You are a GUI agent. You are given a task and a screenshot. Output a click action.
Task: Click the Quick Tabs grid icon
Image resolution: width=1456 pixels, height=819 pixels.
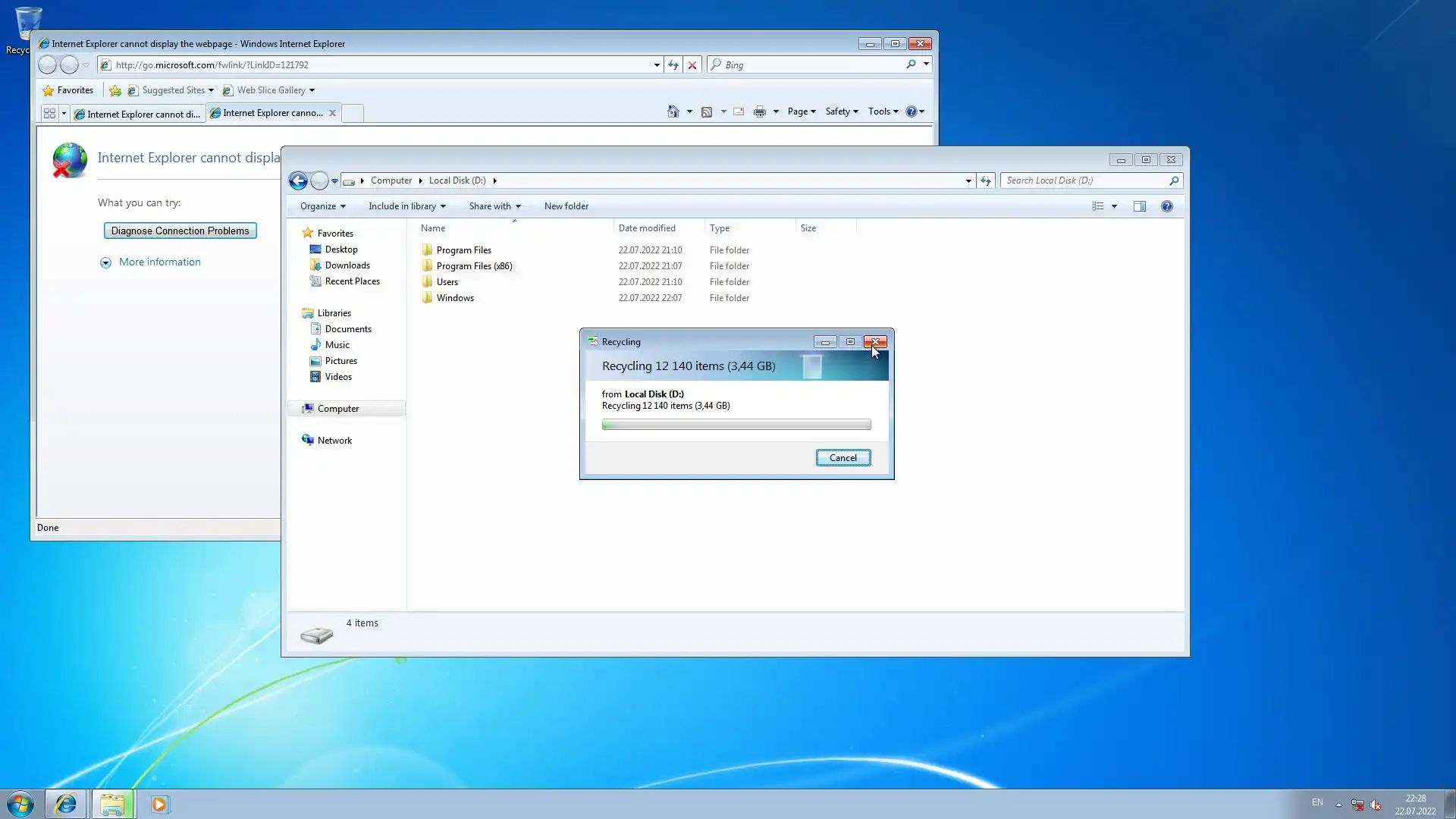click(x=49, y=113)
